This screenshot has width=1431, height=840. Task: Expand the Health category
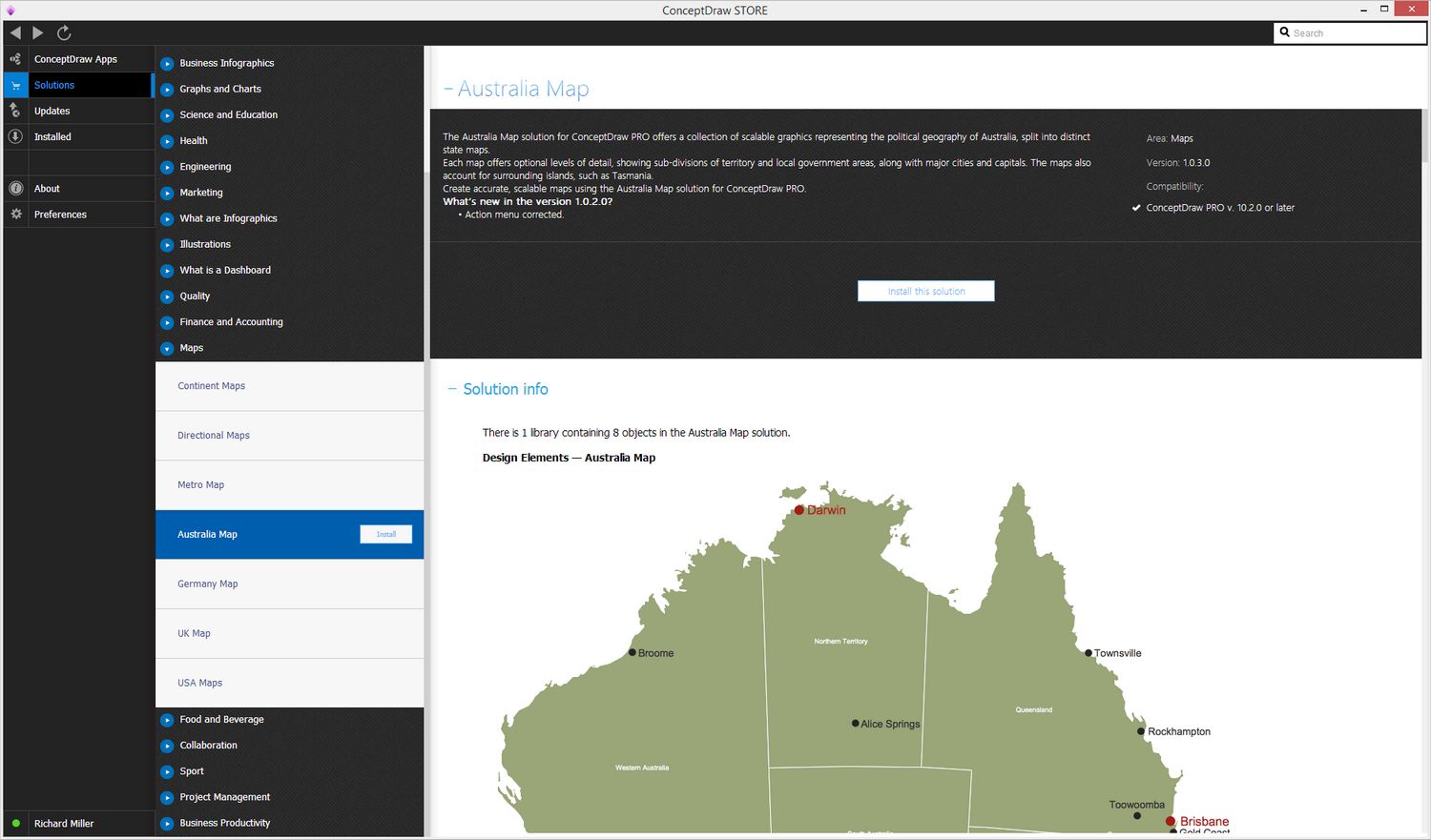click(x=167, y=140)
